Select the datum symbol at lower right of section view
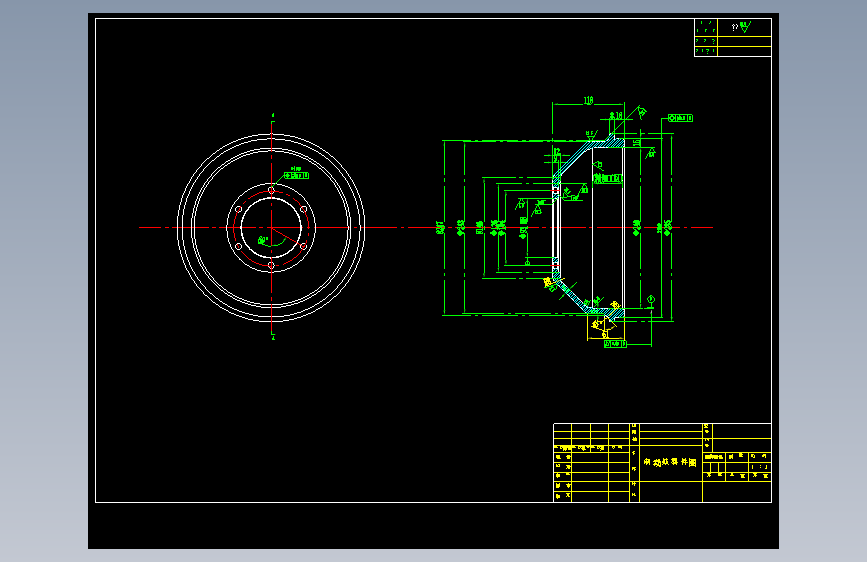 (x=651, y=301)
